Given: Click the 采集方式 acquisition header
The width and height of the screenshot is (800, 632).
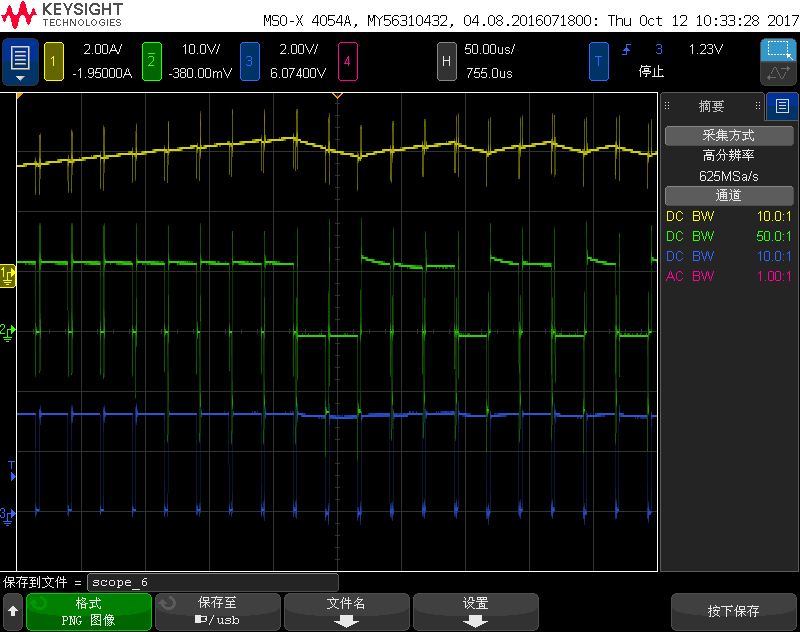Looking at the screenshot, I should [729, 135].
